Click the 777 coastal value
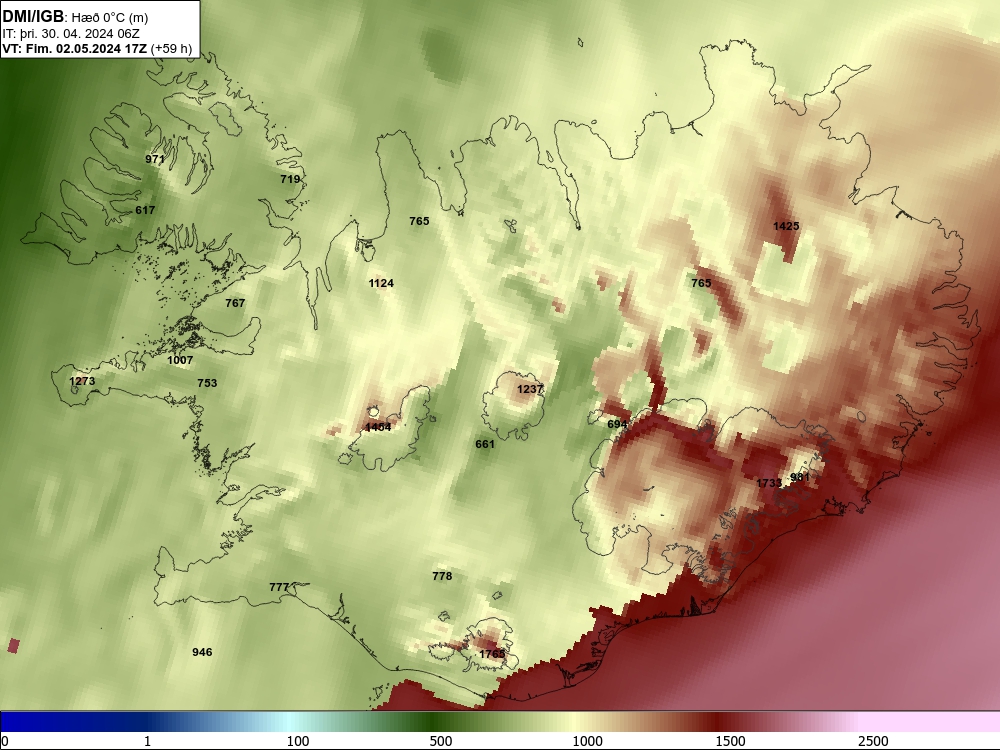The height and width of the screenshot is (750, 1000). click(279, 587)
